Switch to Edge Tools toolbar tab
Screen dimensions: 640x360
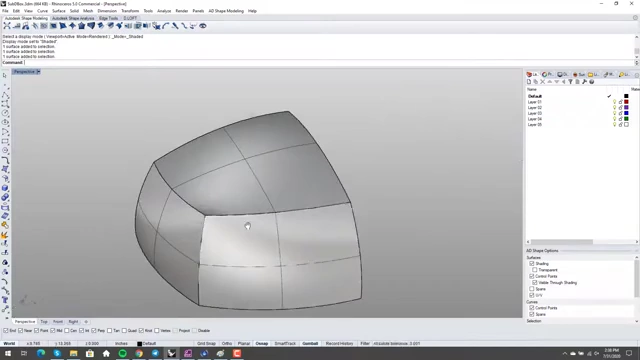[109, 18]
